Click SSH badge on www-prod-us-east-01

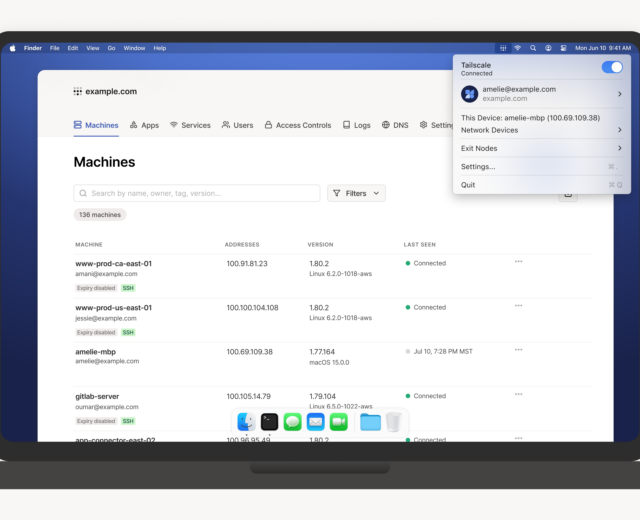pyautogui.click(x=128, y=333)
